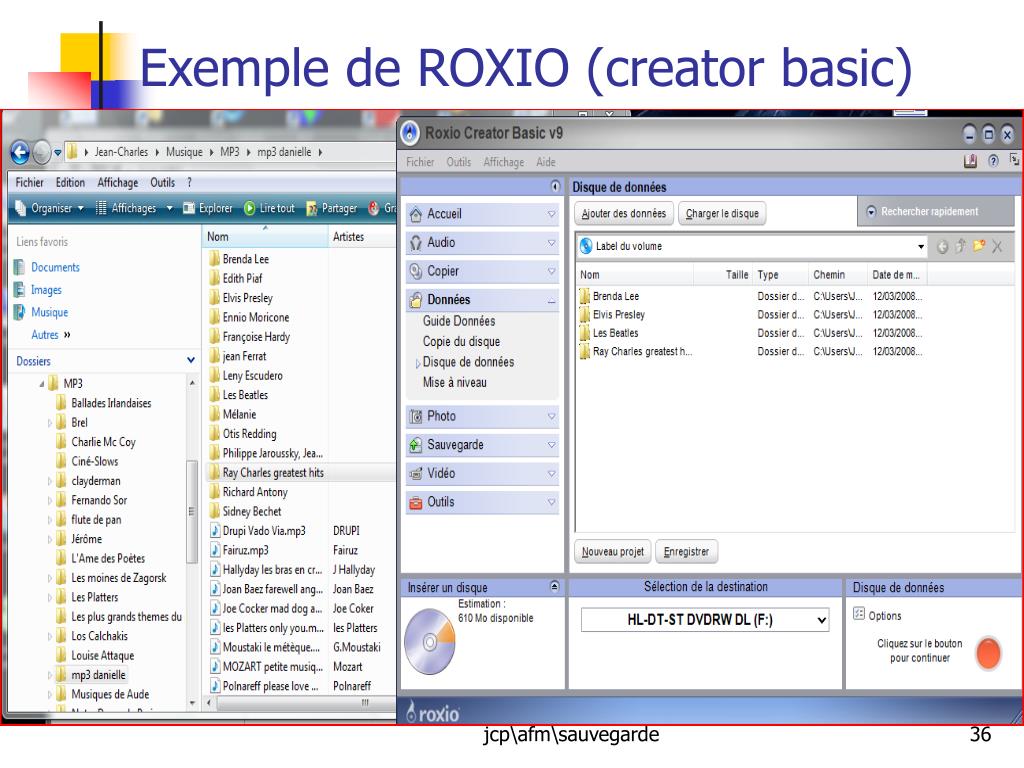The image size is (1024, 768).
Task: Select the Edith Piaf folder
Action: click(x=242, y=278)
